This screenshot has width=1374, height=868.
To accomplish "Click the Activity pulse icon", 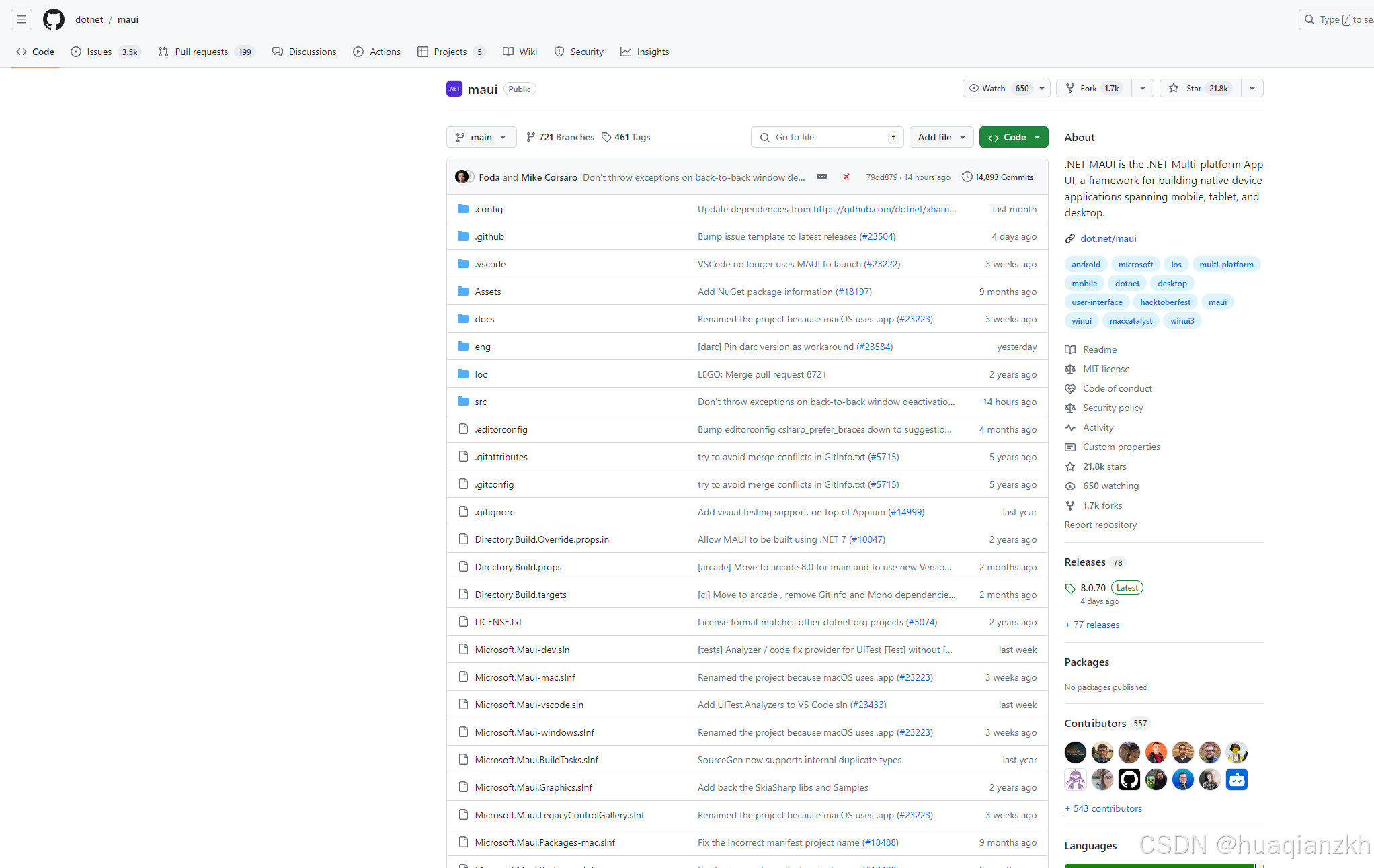I will (1070, 427).
